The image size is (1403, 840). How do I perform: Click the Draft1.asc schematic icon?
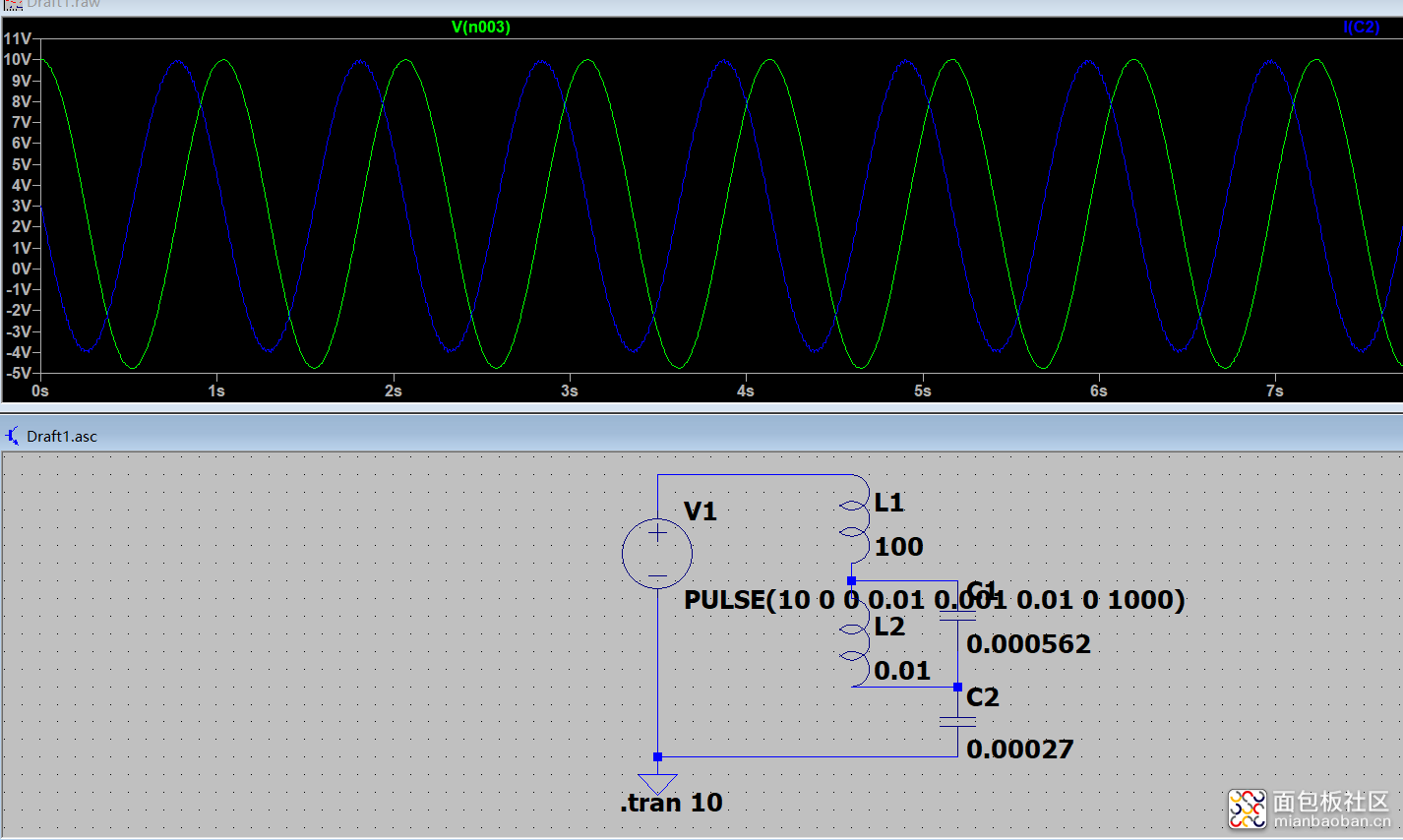tap(12, 435)
